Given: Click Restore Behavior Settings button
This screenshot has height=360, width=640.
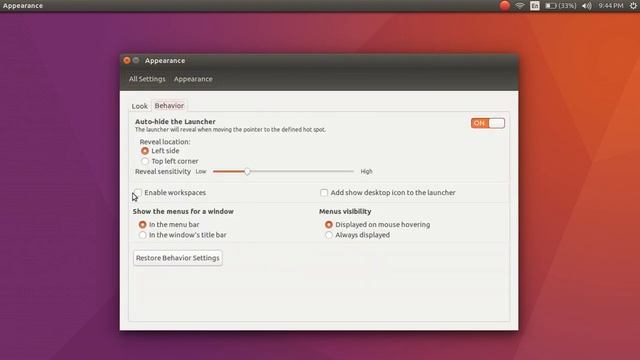Looking at the screenshot, I should click(178, 258).
